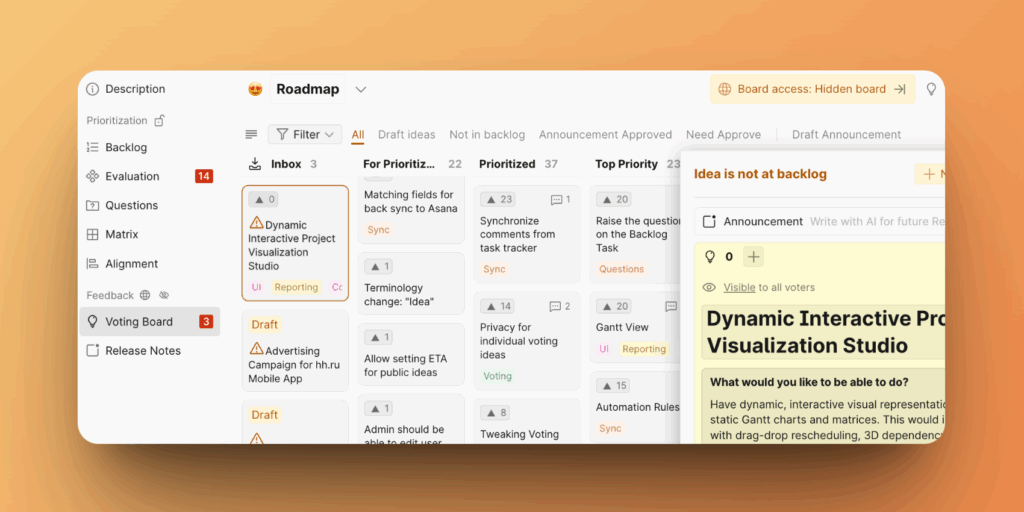Toggle the eye icon beside Visible to voters
The height and width of the screenshot is (512, 1024).
pos(709,288)
